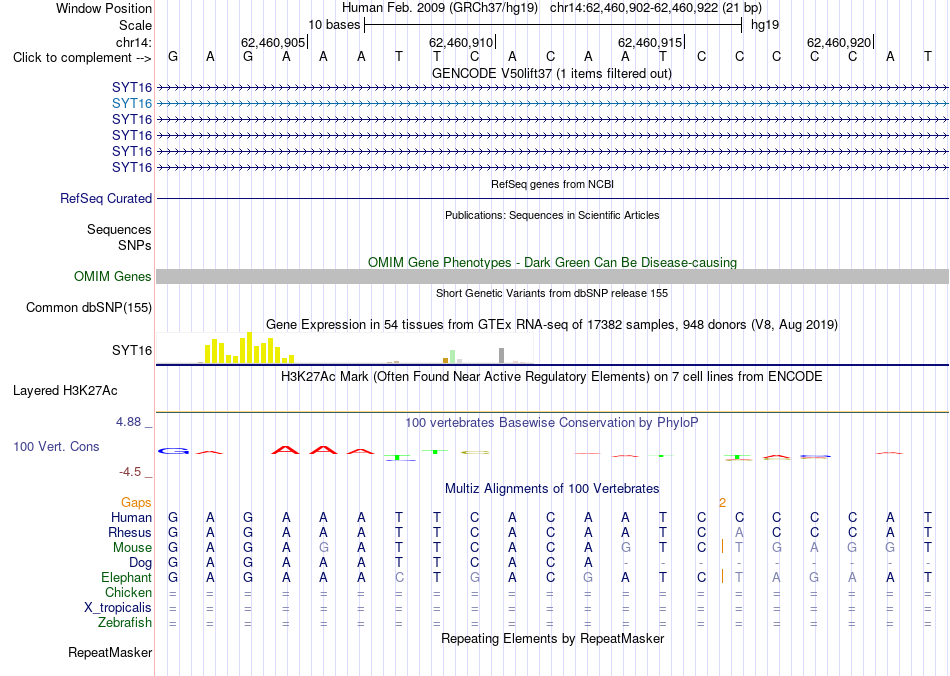
Task: Click the 62,460,910 ruler position label
Action: tap(461, 42)
